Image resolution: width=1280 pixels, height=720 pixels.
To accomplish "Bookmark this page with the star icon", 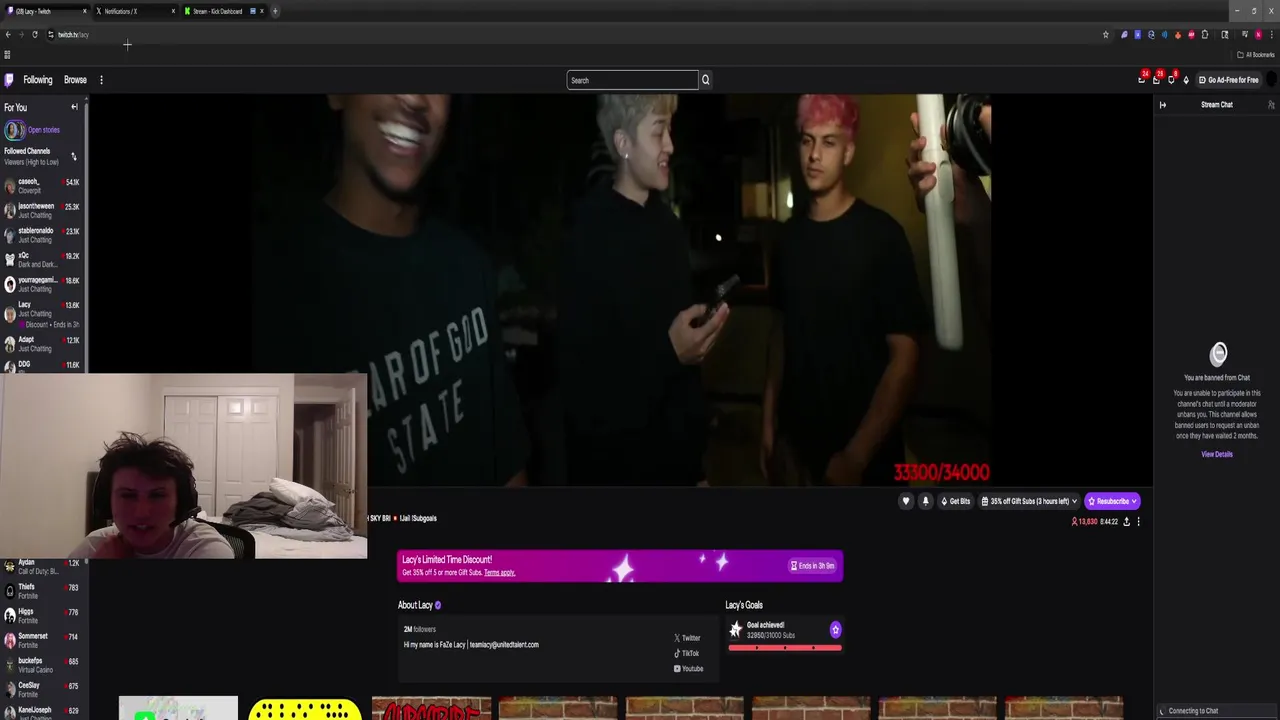I will click(1105, 35).
